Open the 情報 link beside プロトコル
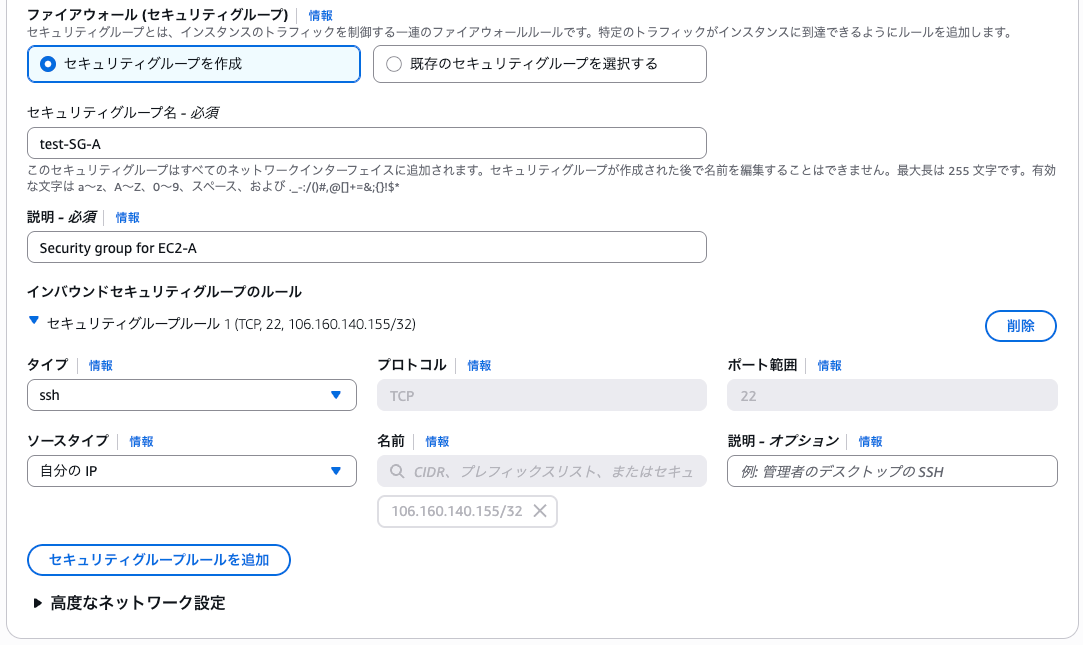This screenshot has width=1083, height=645. 479,365
